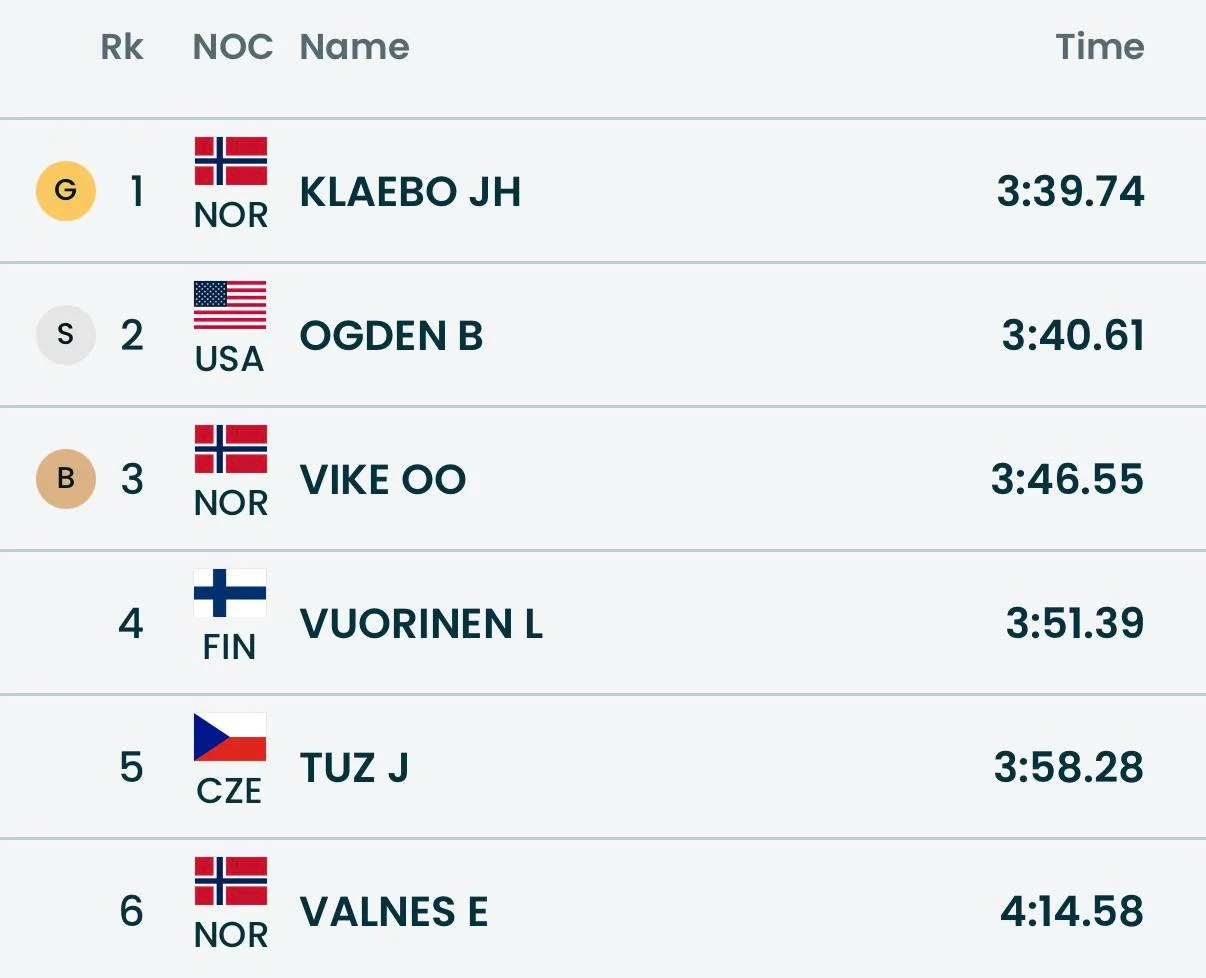Click the bronze medal B badge

(x=66, y=478)
